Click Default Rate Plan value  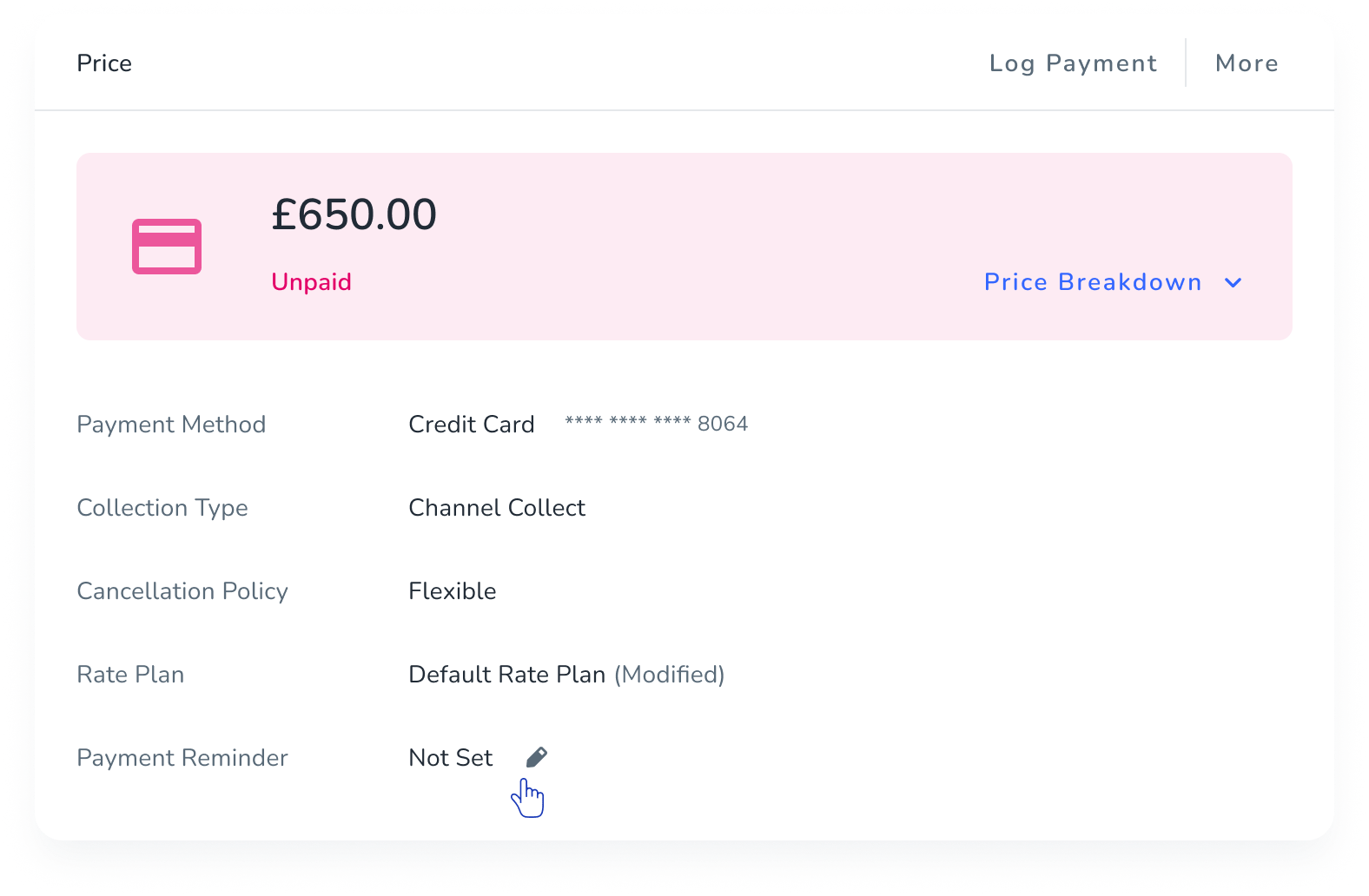point(507,675)
